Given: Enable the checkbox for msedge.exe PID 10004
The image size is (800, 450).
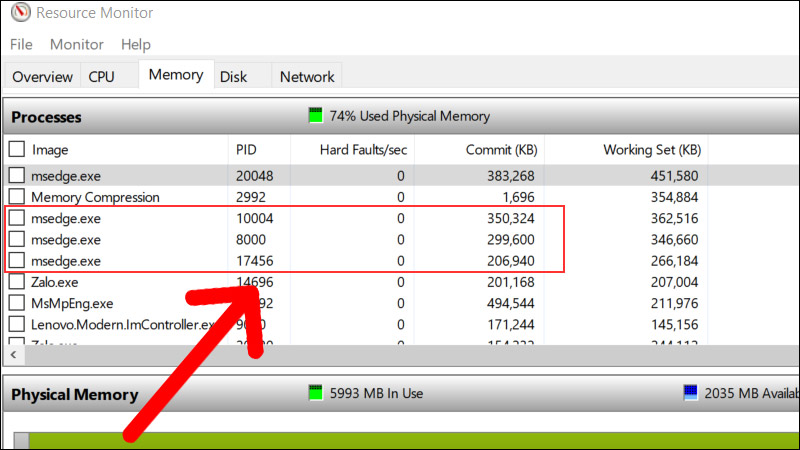Looking at the screenshot, I should [17, 218].
